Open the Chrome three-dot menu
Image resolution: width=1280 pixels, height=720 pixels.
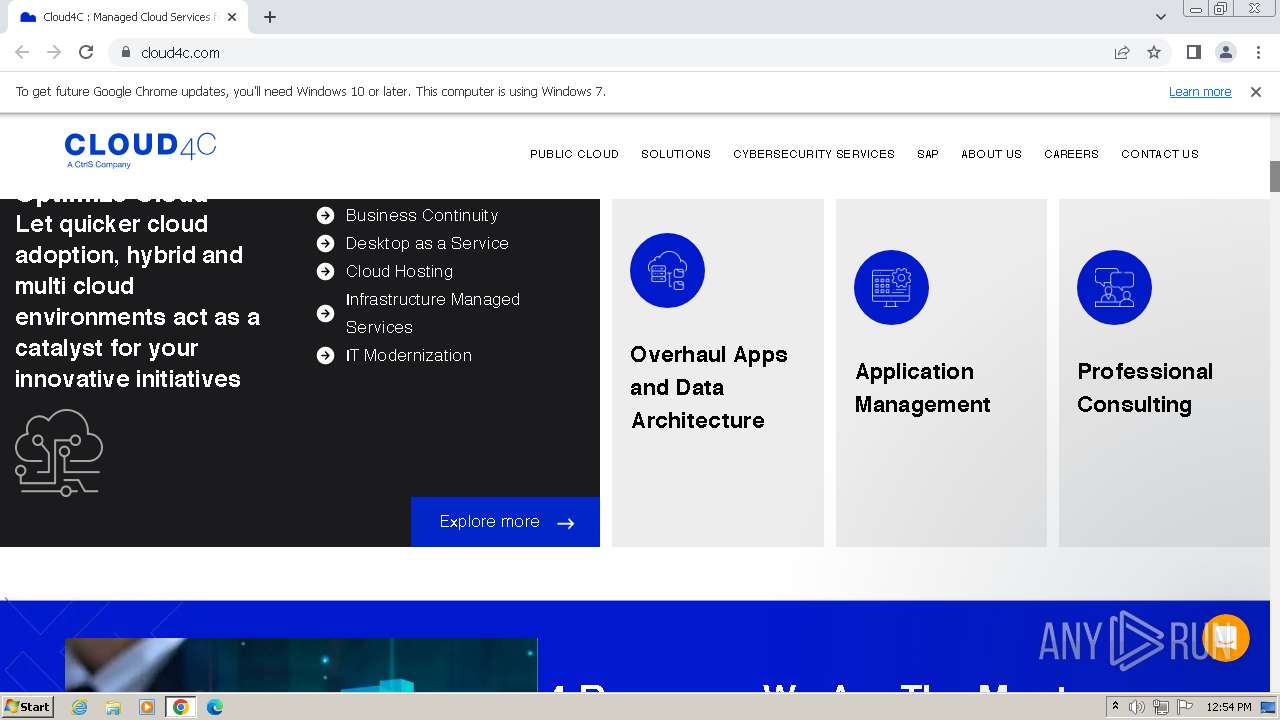pos(1258,52)
